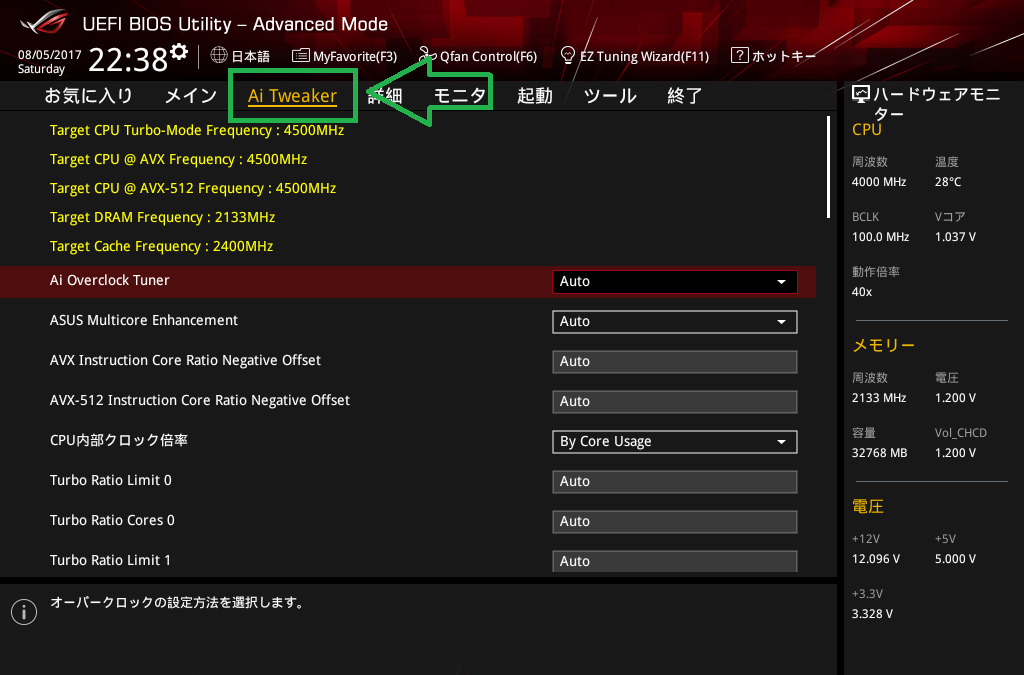Launch Qfan Control(F6)
This screenshot has width=1024, height=675.
478,56
